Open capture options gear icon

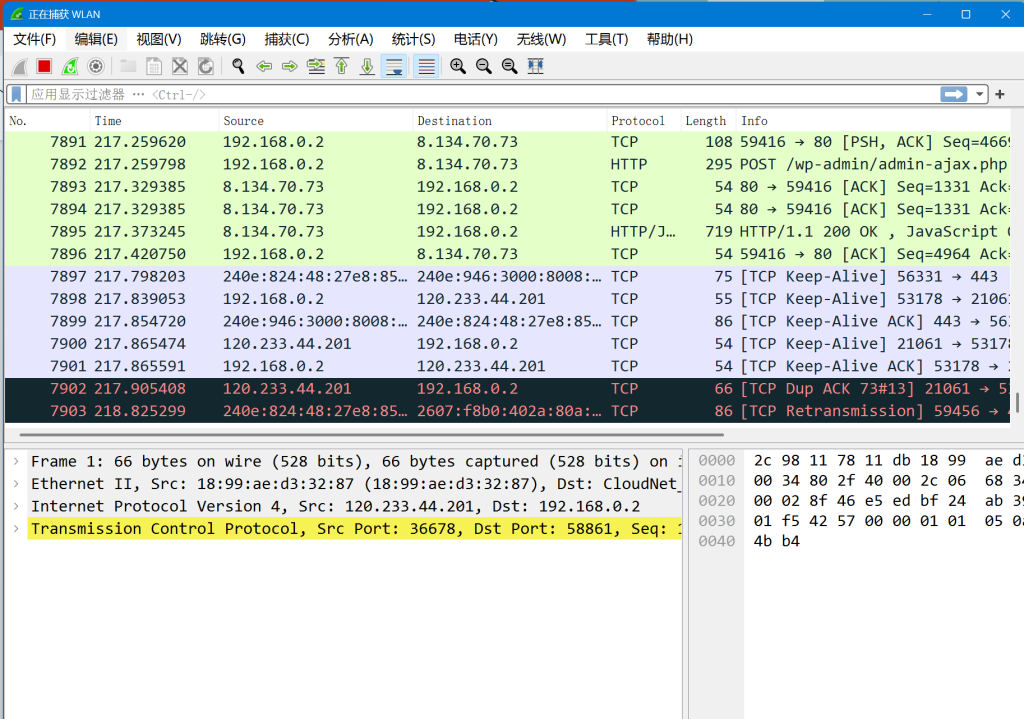point(96,66)
